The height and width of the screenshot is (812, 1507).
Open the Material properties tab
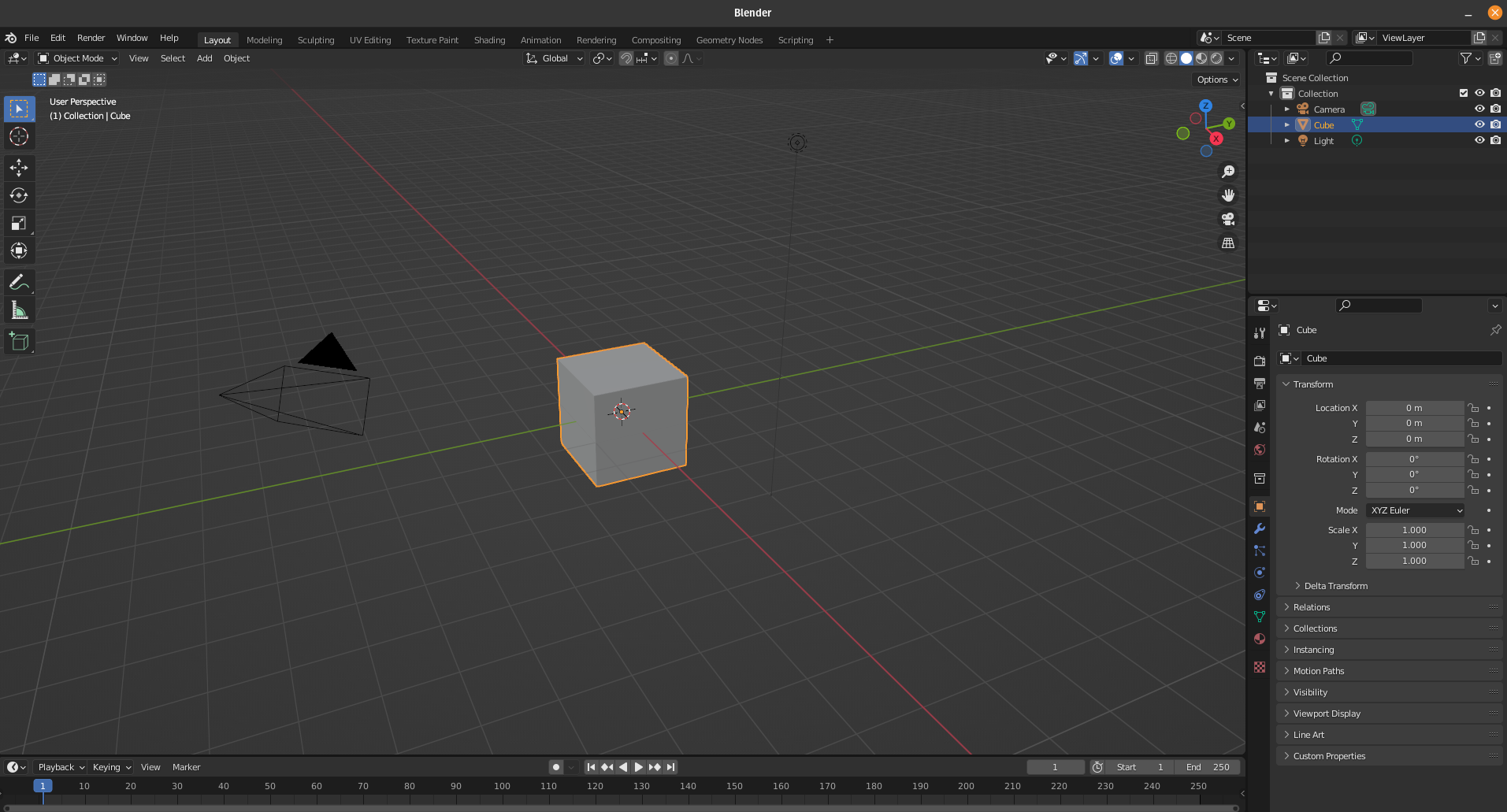tap(1258, 639)
